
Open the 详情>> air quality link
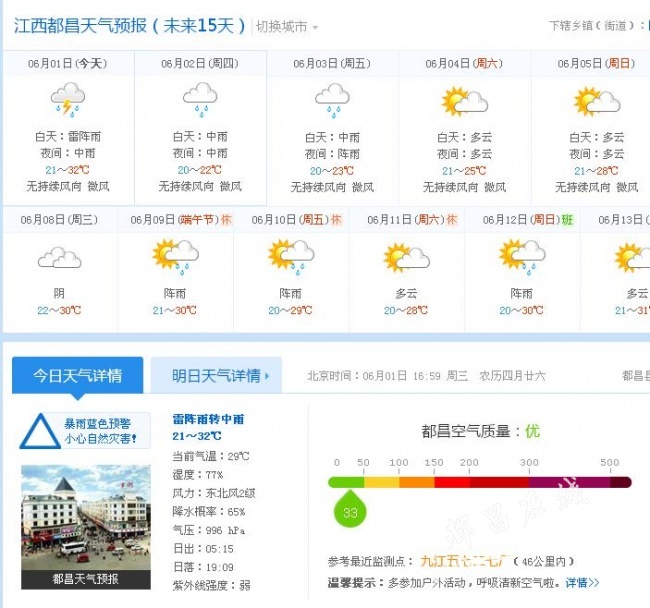(582, 583)
